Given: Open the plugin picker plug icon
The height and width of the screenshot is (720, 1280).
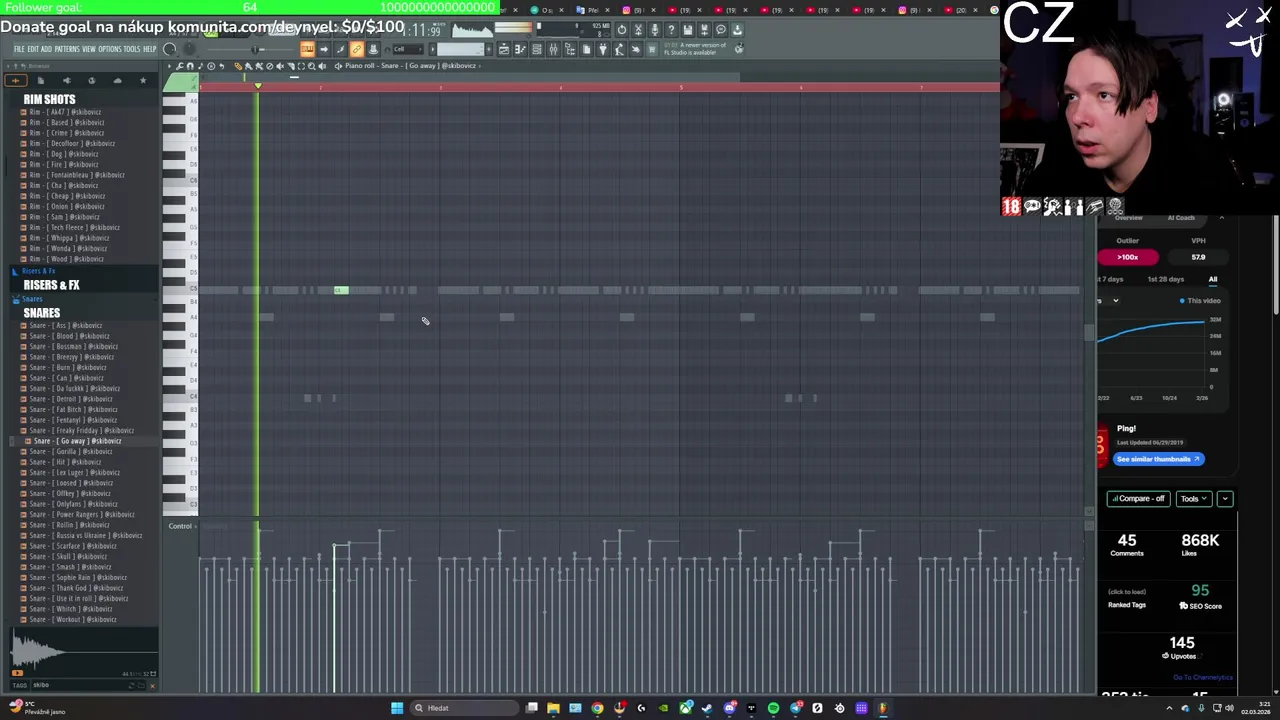Looking at the screenshot, I should point(603,49).
